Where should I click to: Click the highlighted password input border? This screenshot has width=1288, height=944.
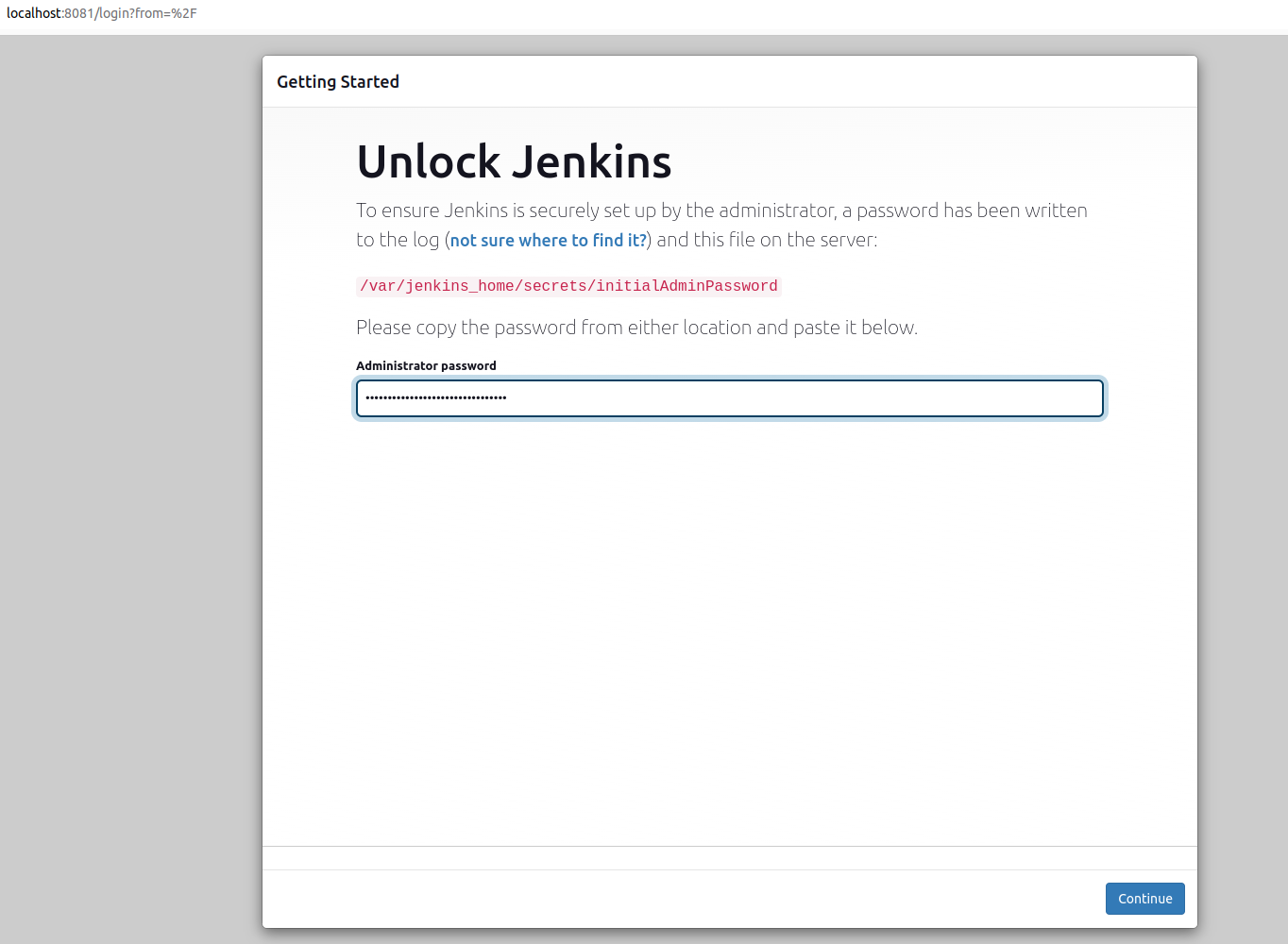click(729, 379)
